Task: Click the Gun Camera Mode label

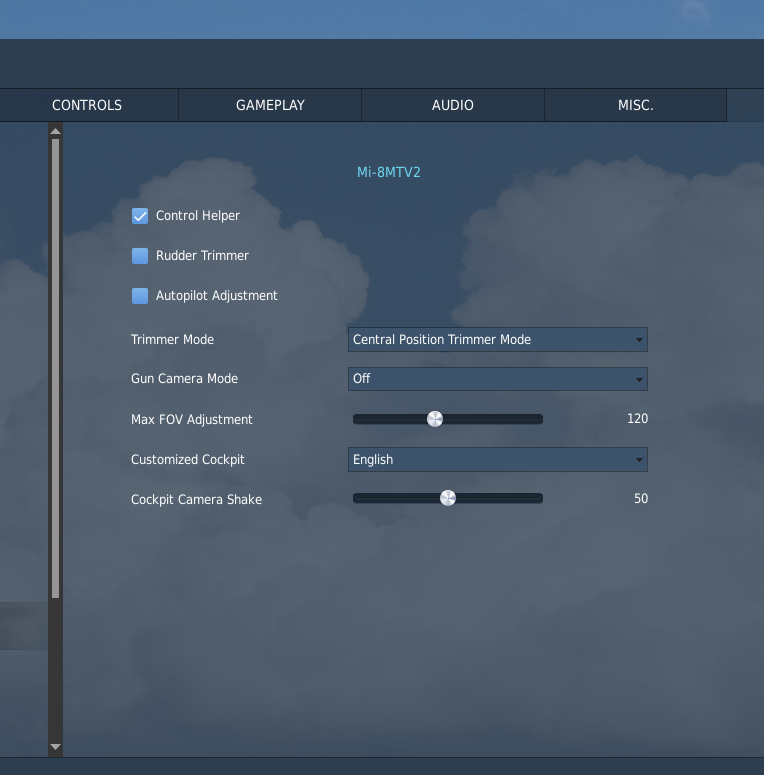Action: [x=184, y=379]
